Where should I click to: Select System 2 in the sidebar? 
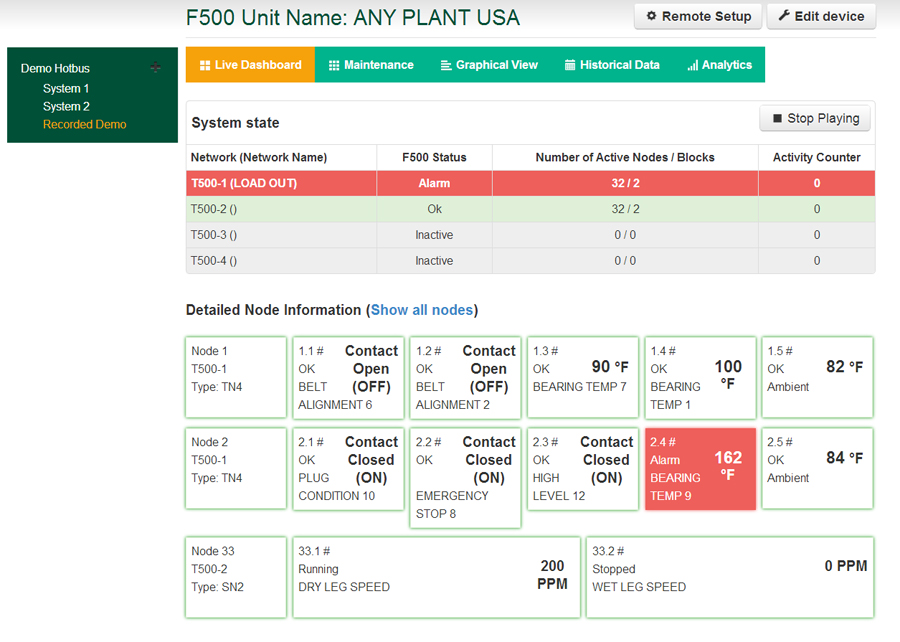[x=66, y=106]
